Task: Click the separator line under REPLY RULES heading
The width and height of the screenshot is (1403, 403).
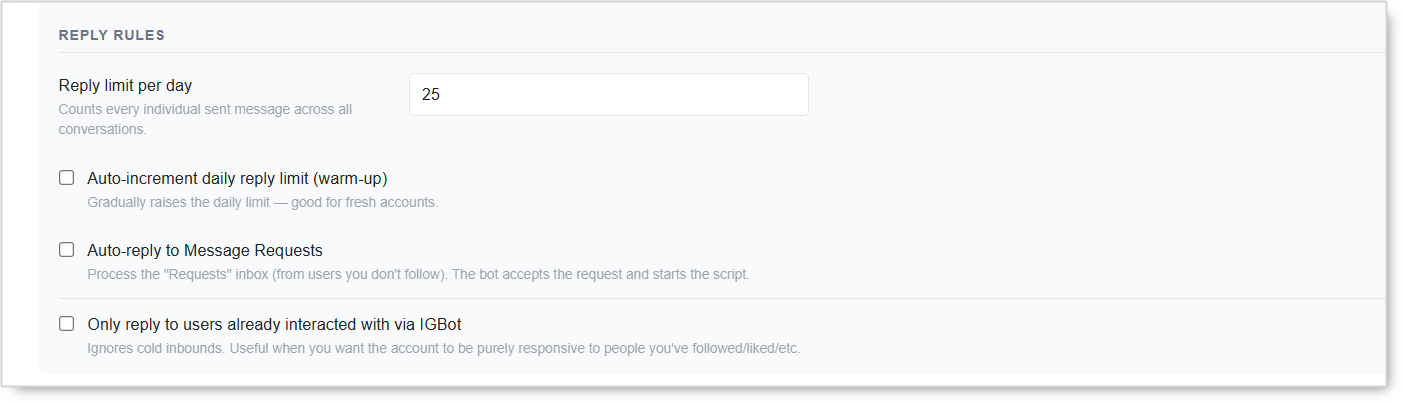Action: (722, 52)
